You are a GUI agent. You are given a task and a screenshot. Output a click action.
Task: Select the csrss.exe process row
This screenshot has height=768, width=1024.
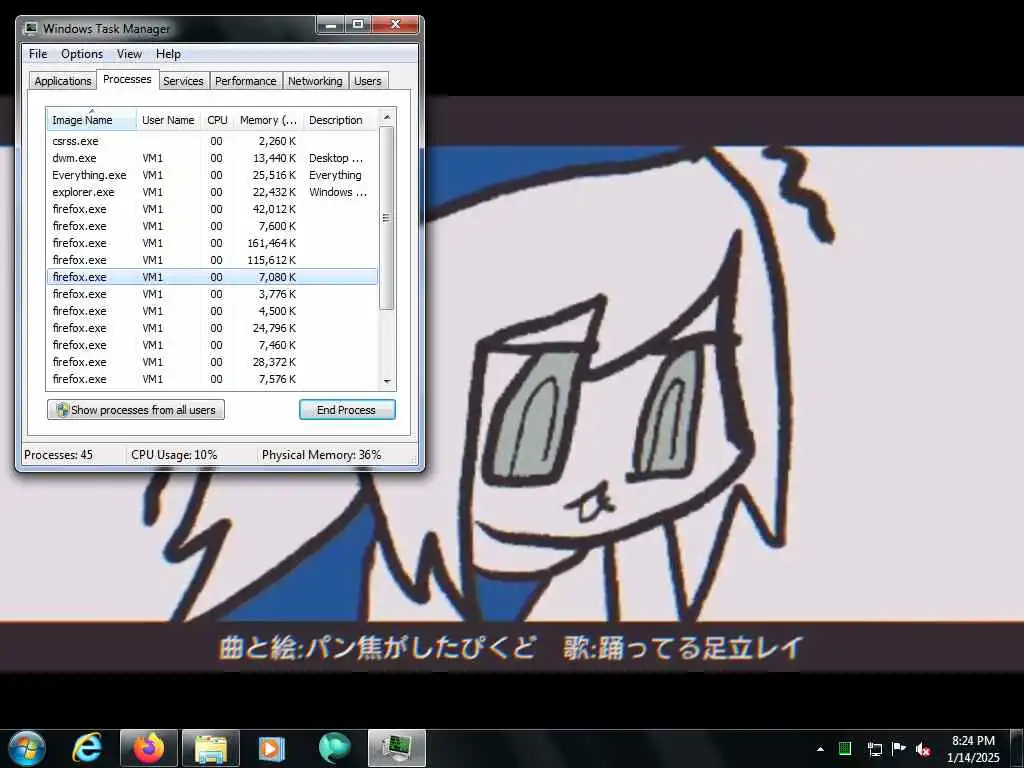tap(212, 141)
